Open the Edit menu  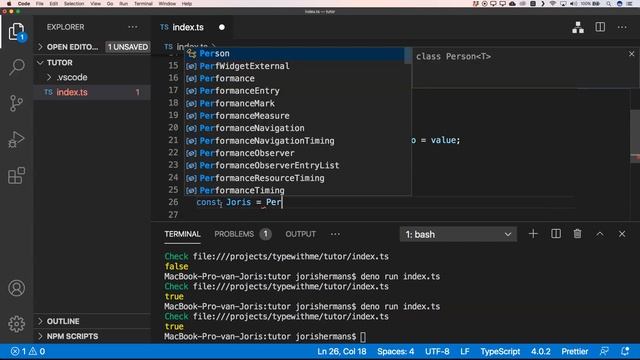[53, 4]
